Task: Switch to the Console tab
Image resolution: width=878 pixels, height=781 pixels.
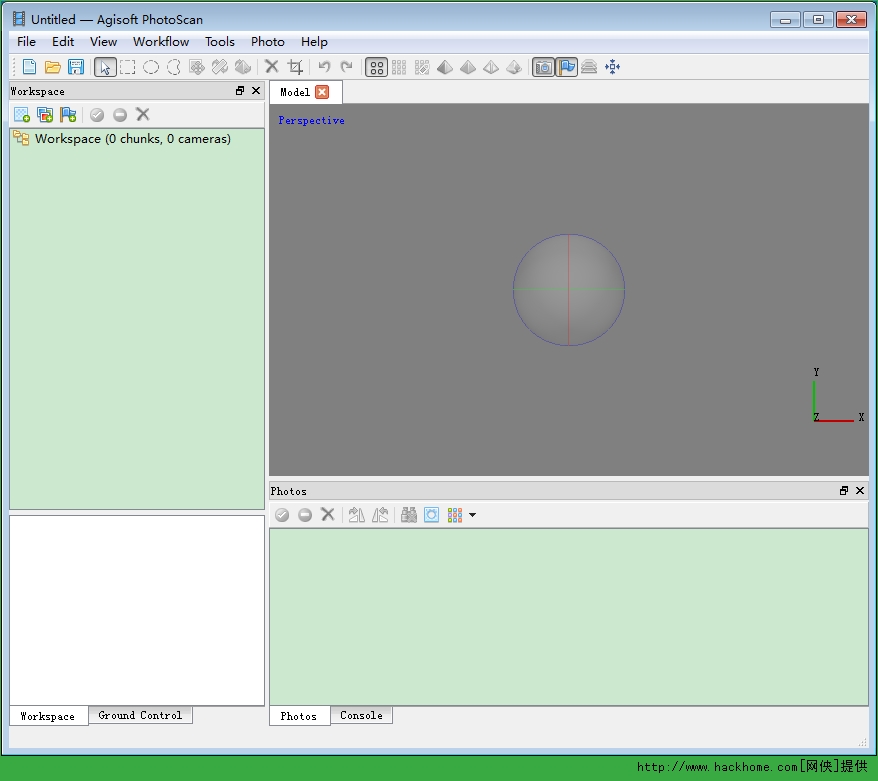Action: click(x=362, y=715)
